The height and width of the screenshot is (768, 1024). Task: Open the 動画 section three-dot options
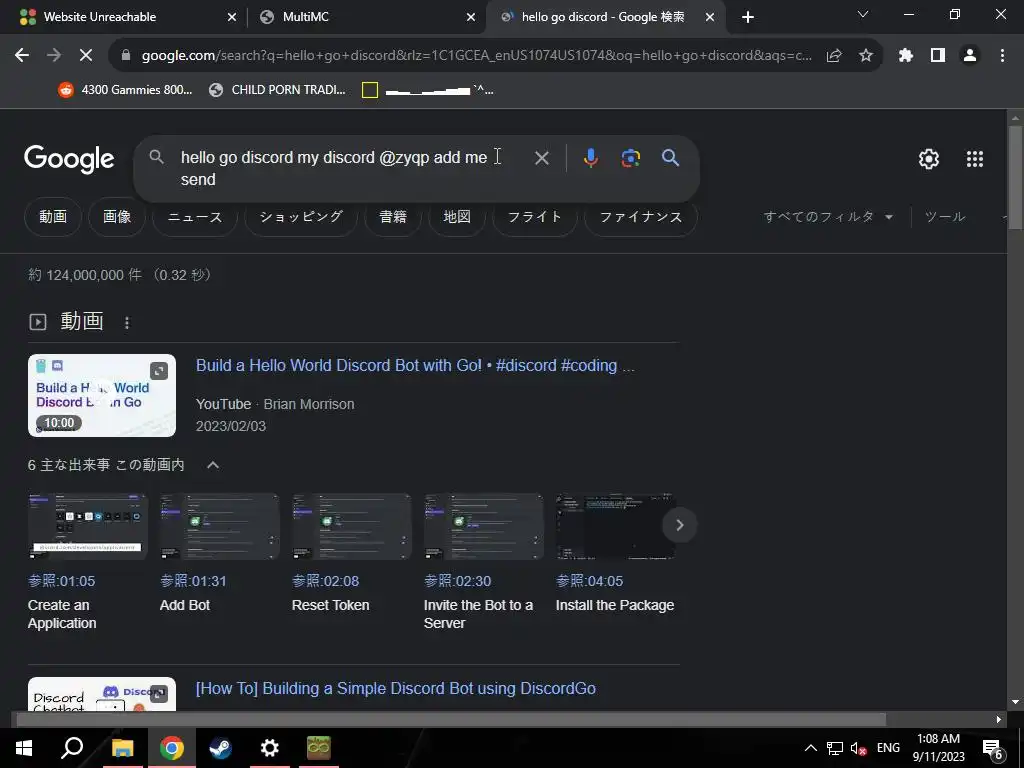(x=127, y=322)
